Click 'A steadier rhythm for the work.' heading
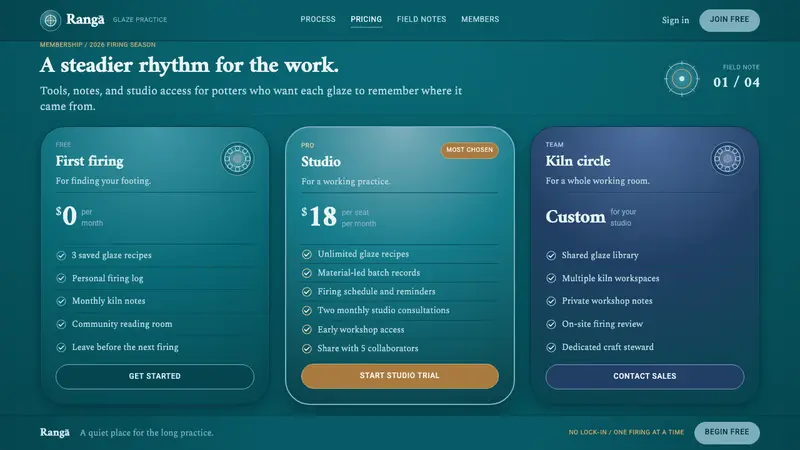Viewport: 800px width, 450px height. [189, 65]
